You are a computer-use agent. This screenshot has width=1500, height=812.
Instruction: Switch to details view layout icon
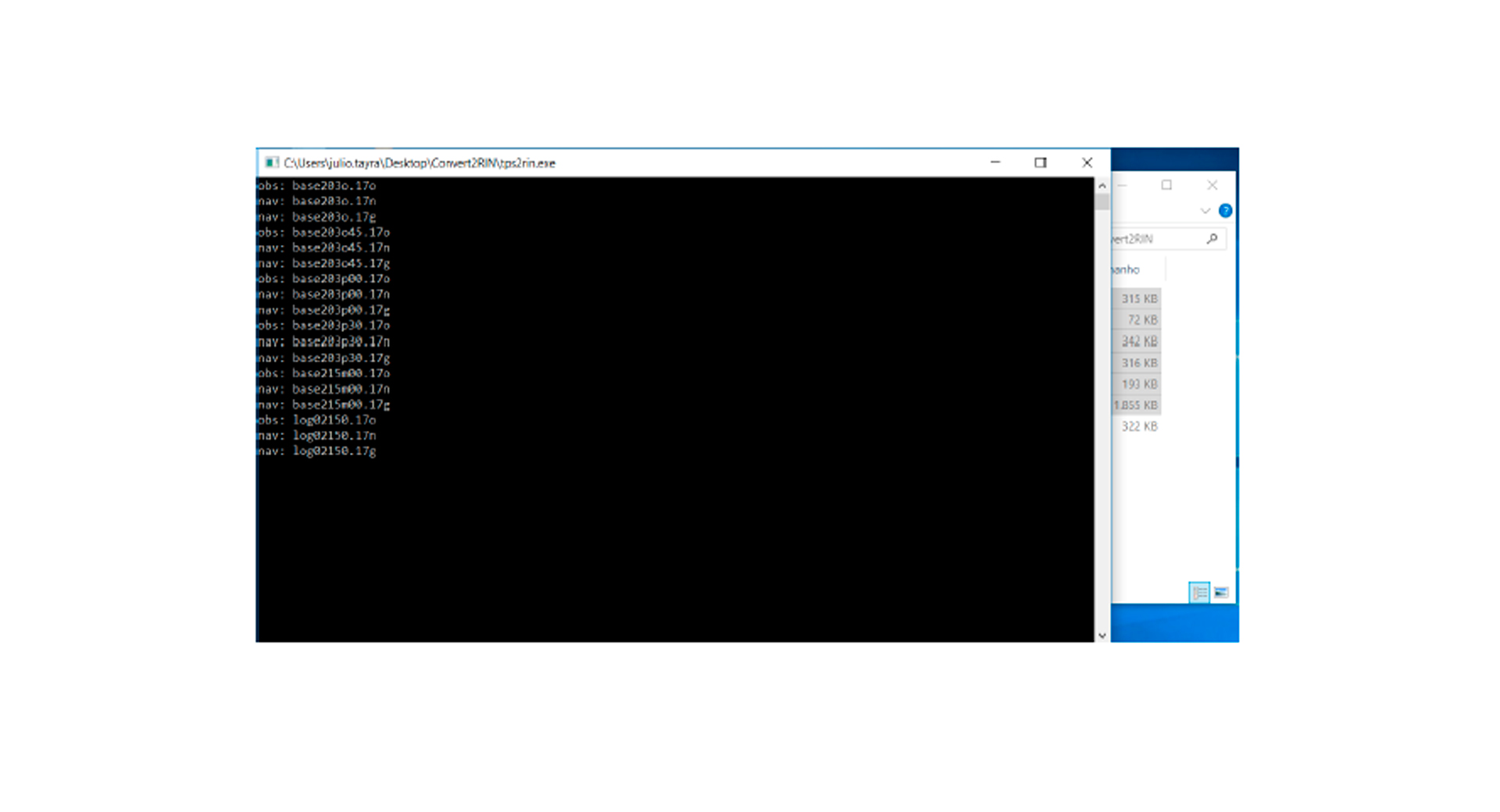coord(1199,593)
